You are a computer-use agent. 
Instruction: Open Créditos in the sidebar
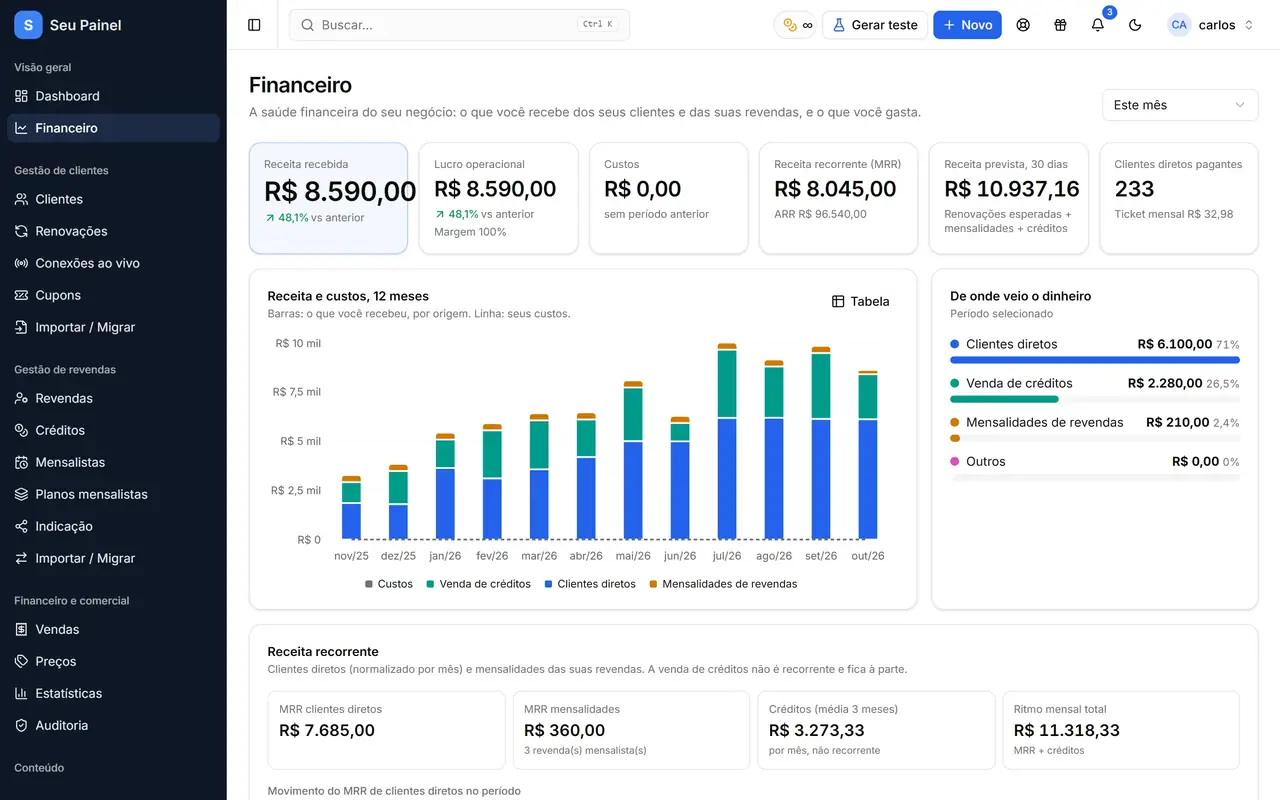tap(113, 430)
